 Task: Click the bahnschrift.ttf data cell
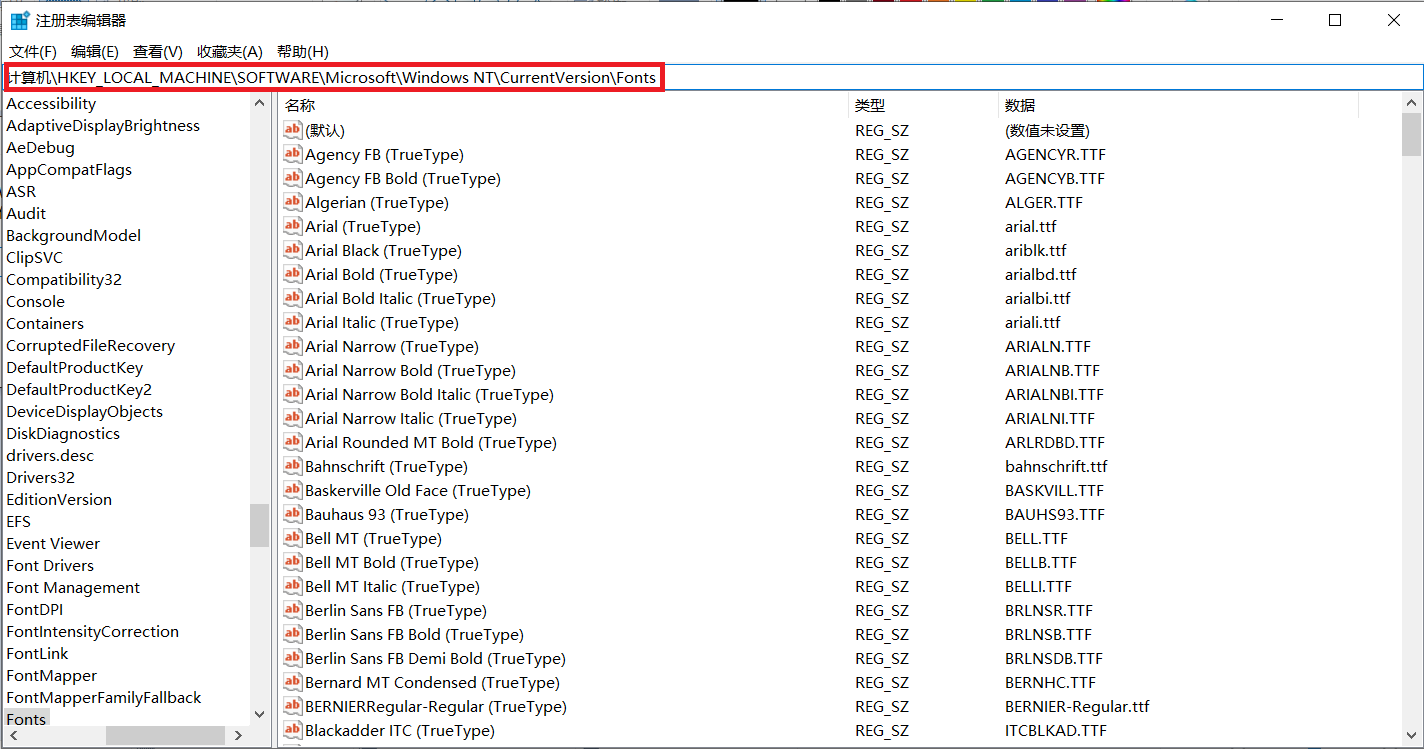point(1056,466)
